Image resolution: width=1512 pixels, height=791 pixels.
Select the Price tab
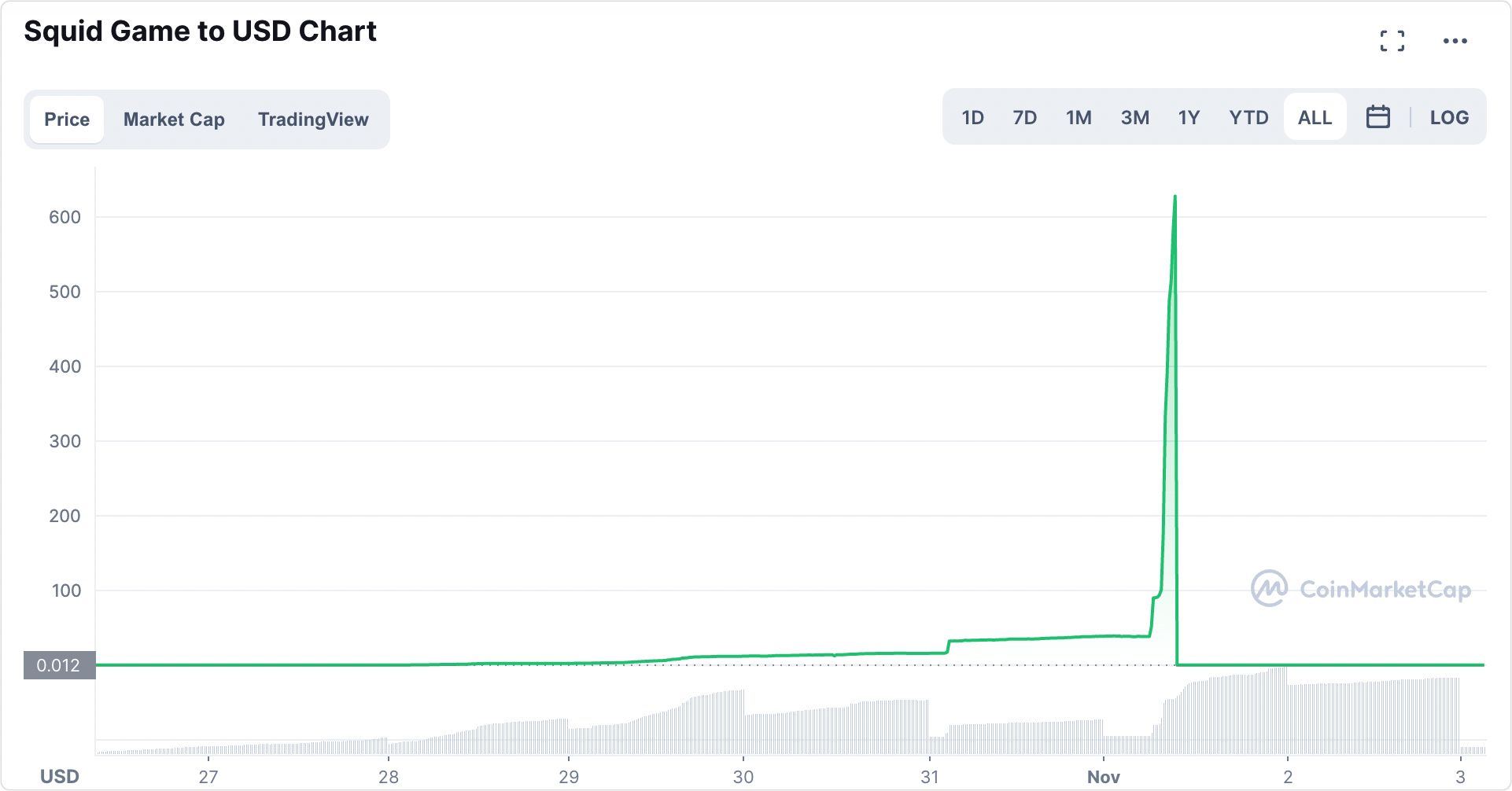66,119
